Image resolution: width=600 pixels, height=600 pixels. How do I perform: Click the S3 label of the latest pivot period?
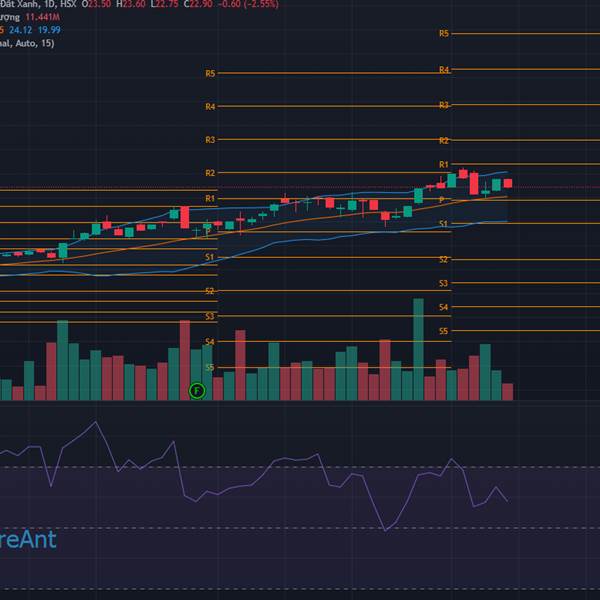click(x=443, y=283)
